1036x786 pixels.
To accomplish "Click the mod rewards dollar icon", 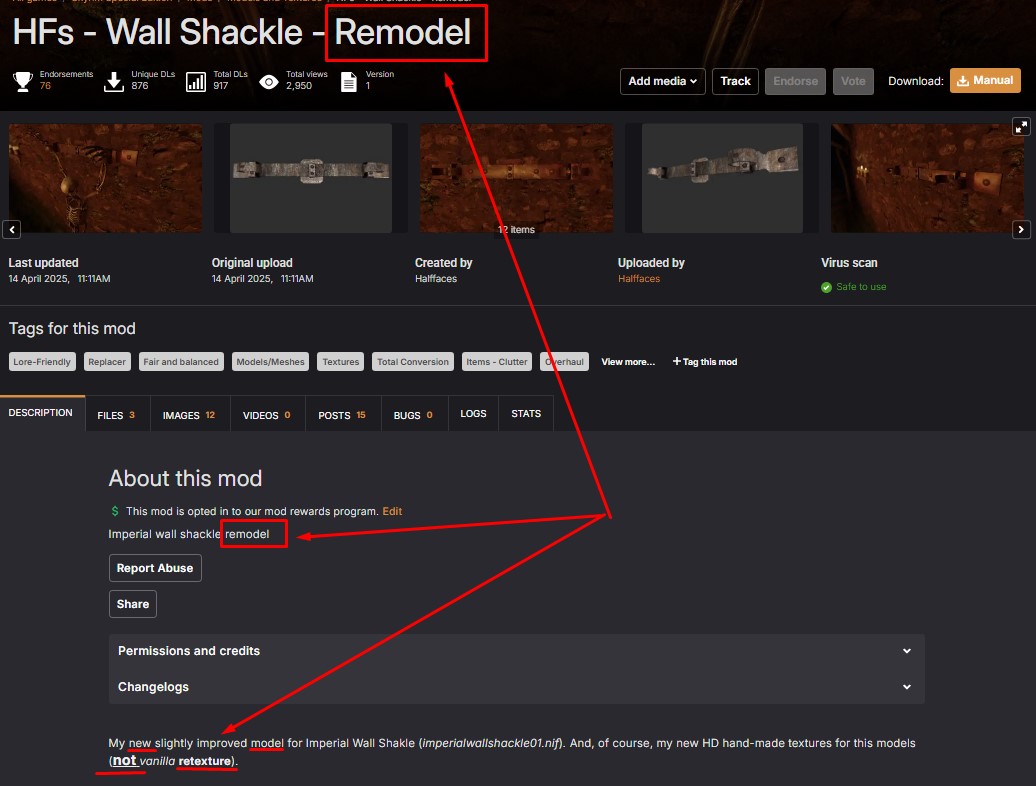I will click(115, 511).
